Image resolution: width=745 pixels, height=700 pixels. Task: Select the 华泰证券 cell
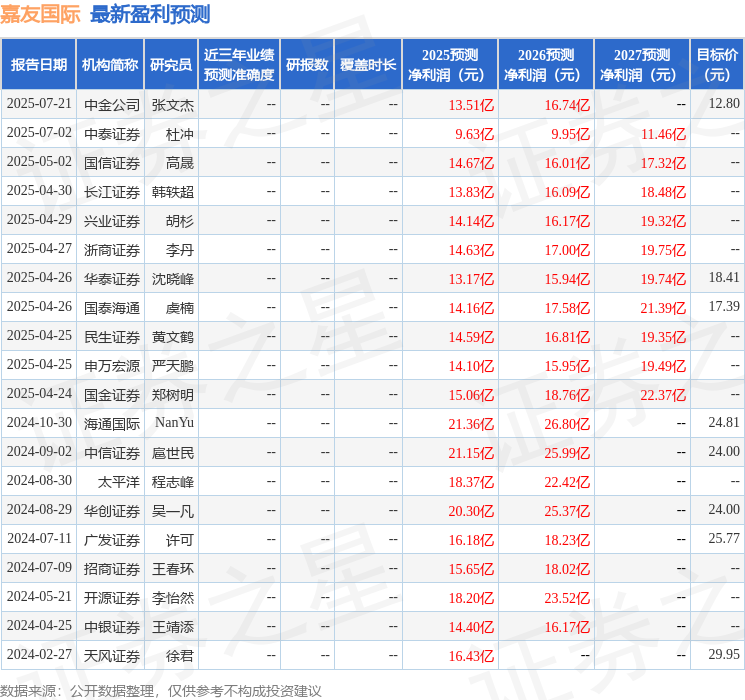(112, 279)
